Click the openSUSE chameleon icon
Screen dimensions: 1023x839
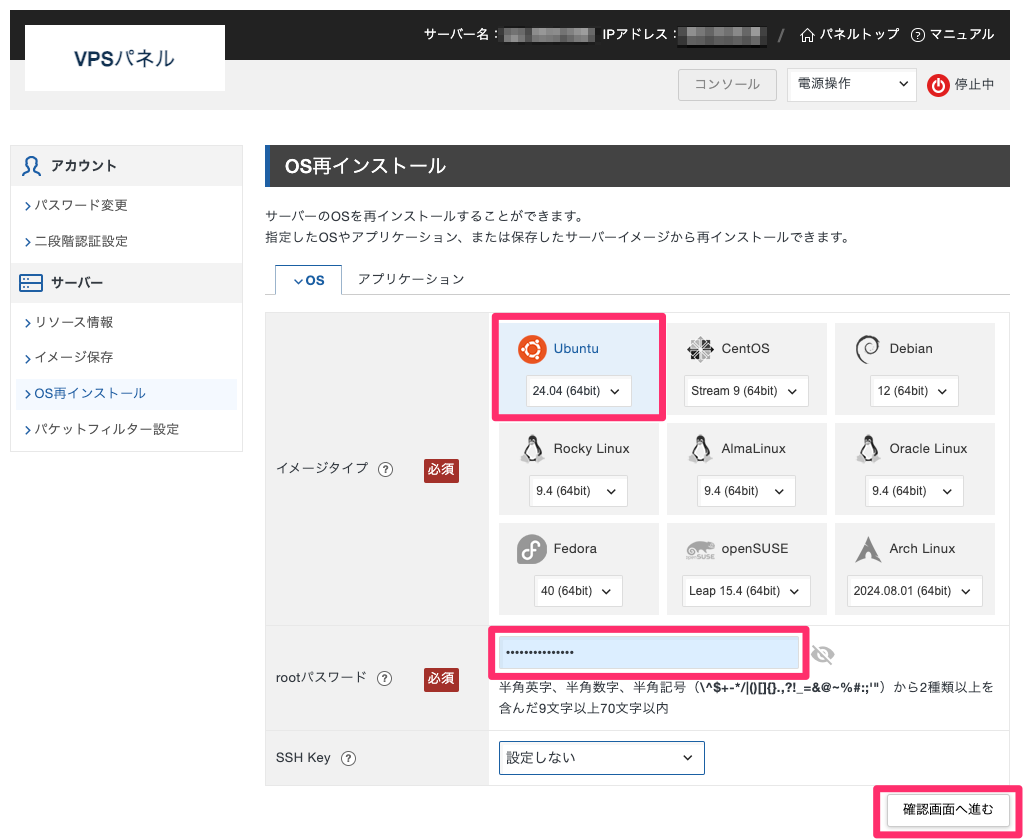[700, 549]
